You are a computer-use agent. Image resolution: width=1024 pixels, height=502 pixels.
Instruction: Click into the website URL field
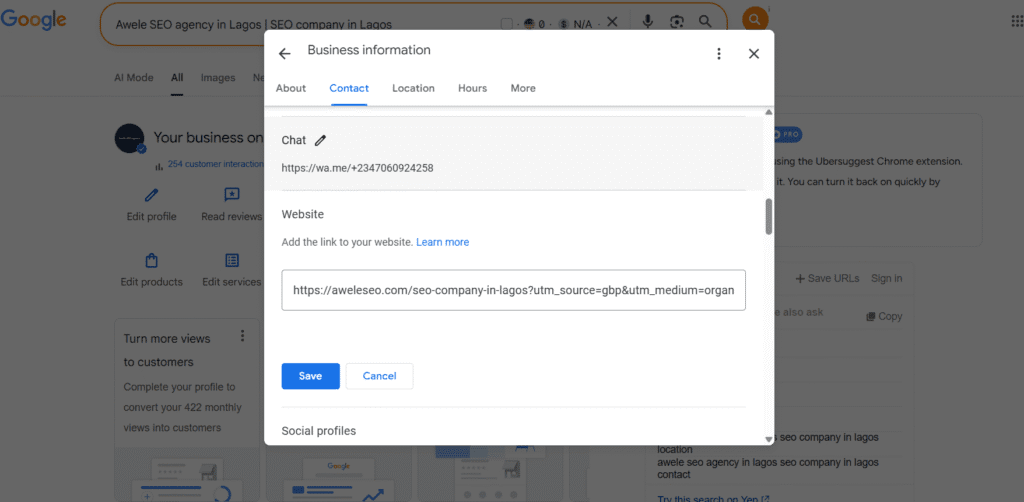pyautogui.click(x=513, y=290)
